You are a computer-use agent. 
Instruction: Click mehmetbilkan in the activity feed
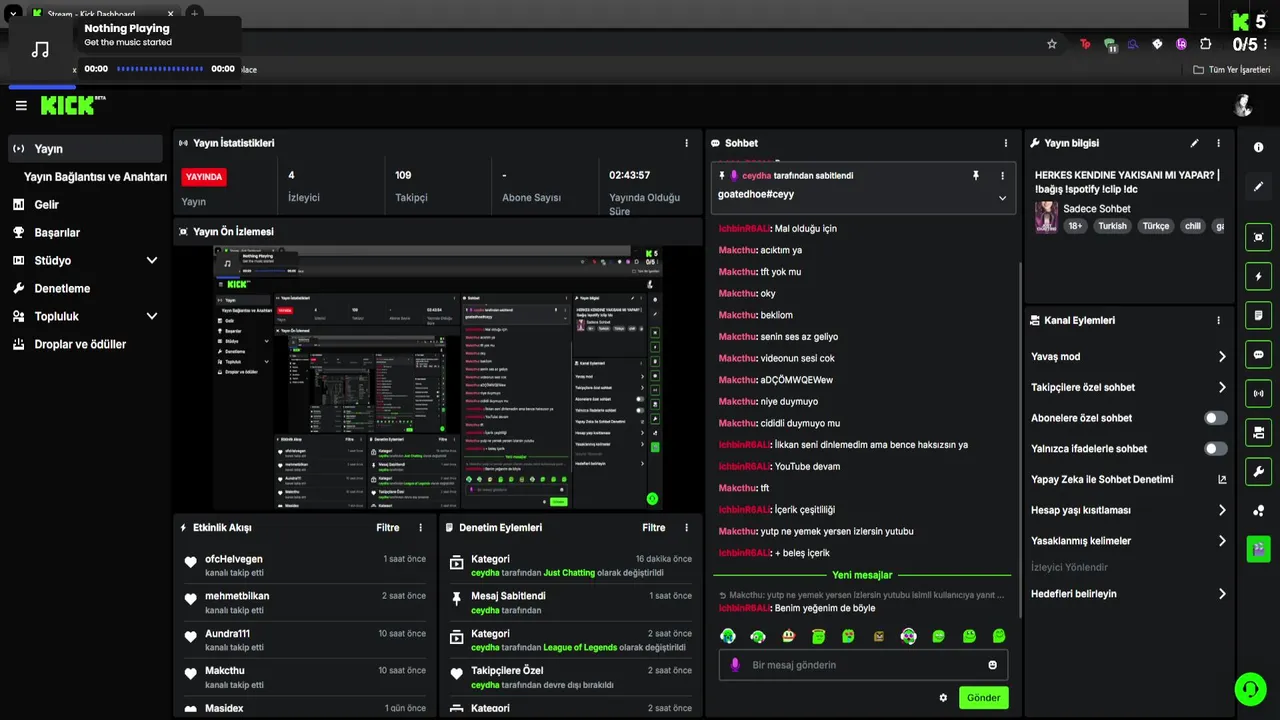click(237, 596)
